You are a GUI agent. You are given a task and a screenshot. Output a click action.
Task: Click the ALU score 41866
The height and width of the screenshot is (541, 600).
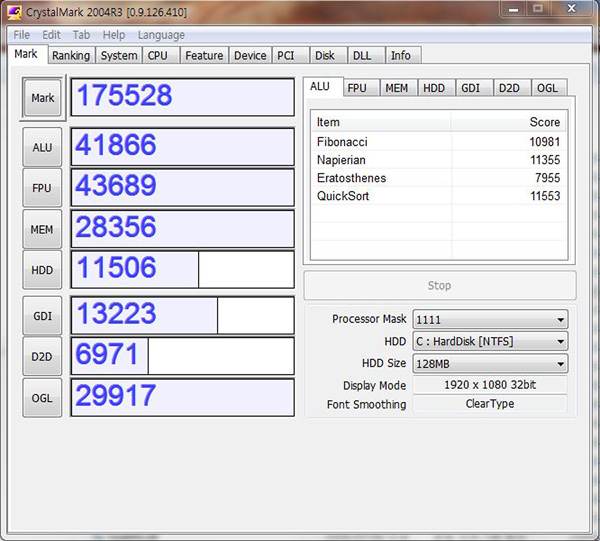183,147
